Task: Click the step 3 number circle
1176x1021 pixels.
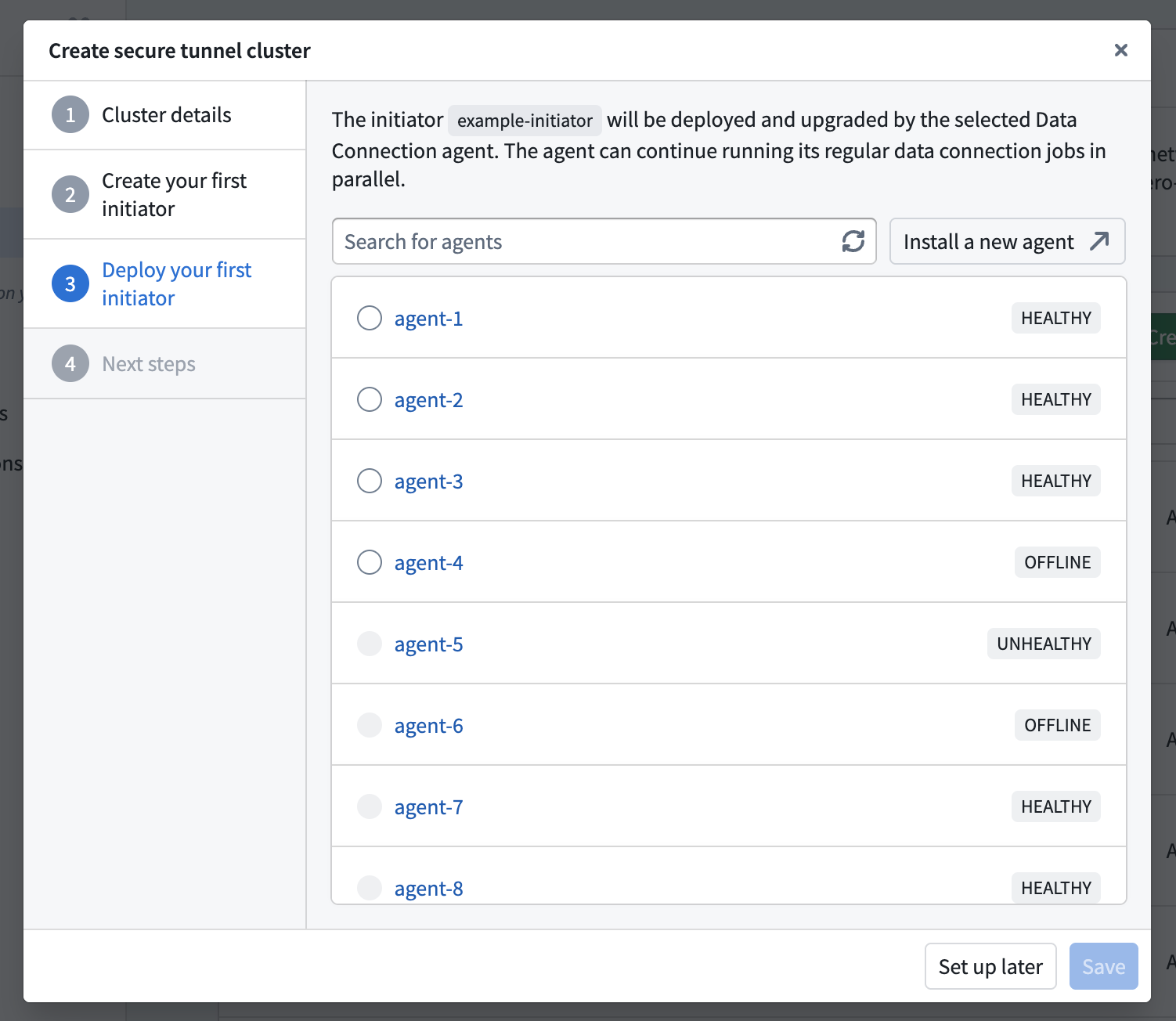Action: click(70, 284)
